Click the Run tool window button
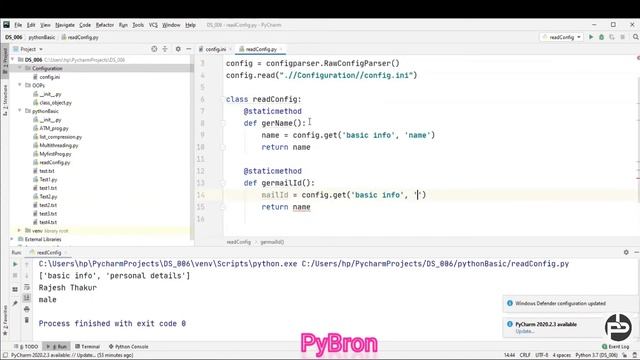This screenshot has height=360, width=640. click(x=58, y=347)
